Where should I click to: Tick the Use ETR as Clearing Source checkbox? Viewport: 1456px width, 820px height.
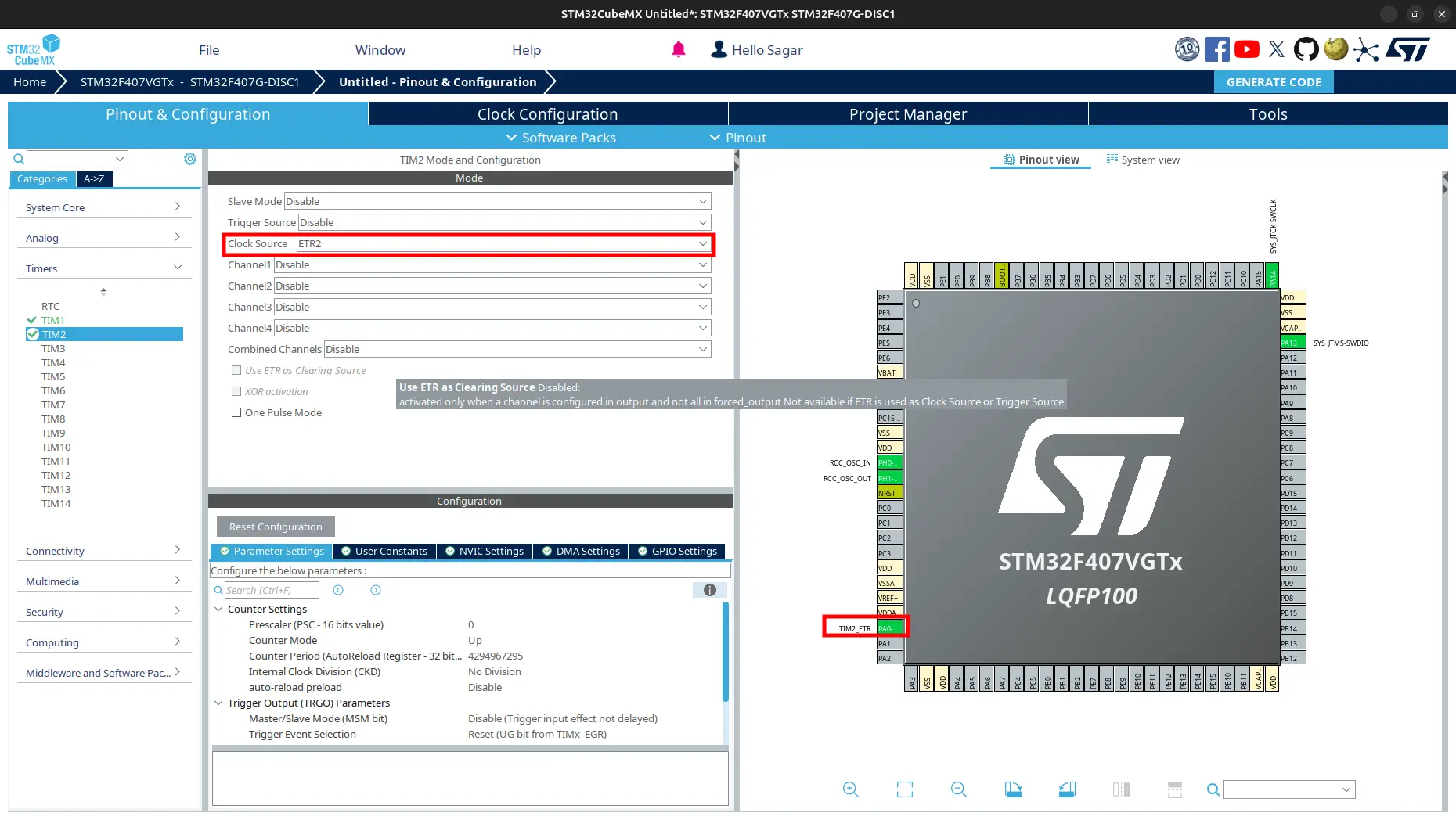[236, 370]
